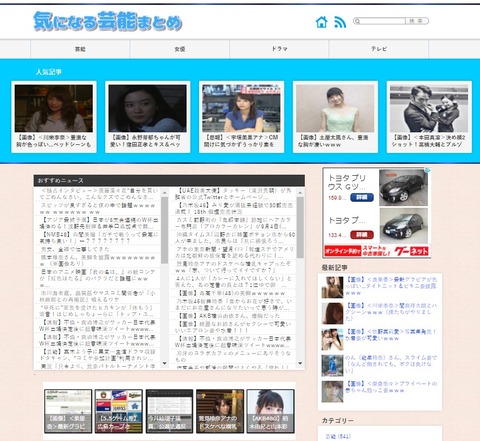480x441 pixels.
Task: Click the left news list scrollbar thumb
Action: 164,230
